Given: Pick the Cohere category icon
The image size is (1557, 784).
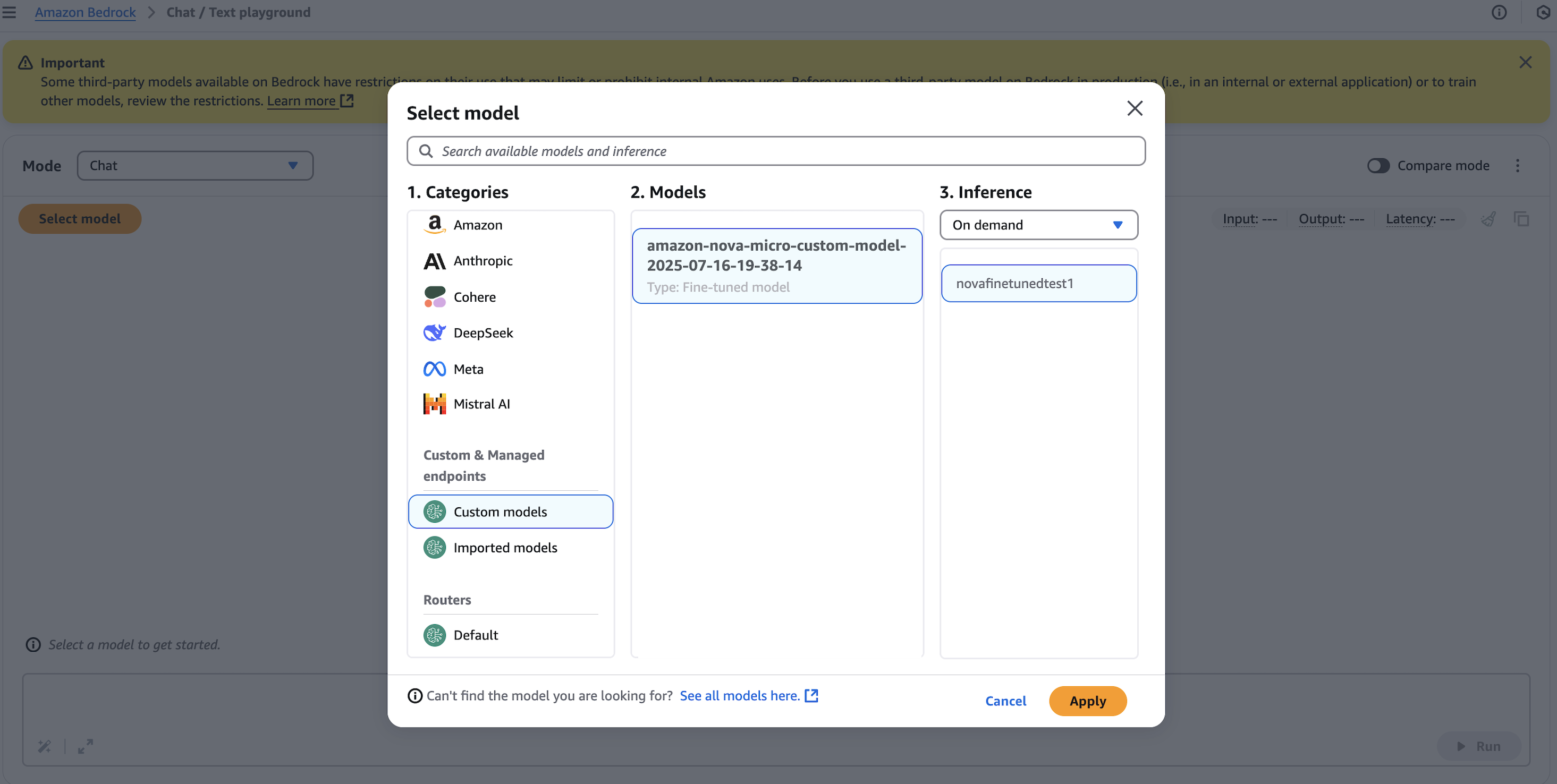Looking at the screenshot, I should [434, 297].
